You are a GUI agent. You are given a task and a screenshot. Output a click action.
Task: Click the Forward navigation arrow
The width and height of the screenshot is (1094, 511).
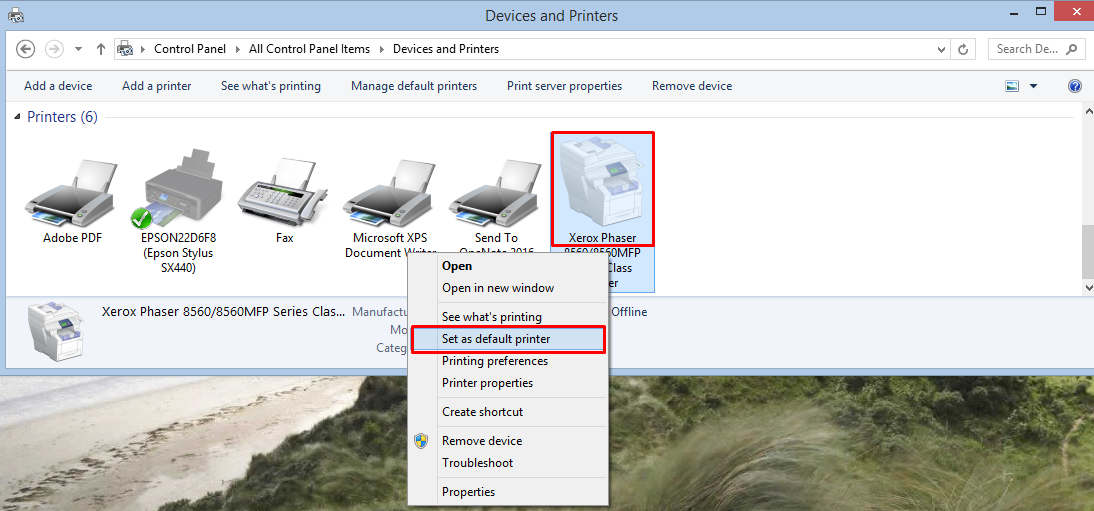click(x=54, y=49)
